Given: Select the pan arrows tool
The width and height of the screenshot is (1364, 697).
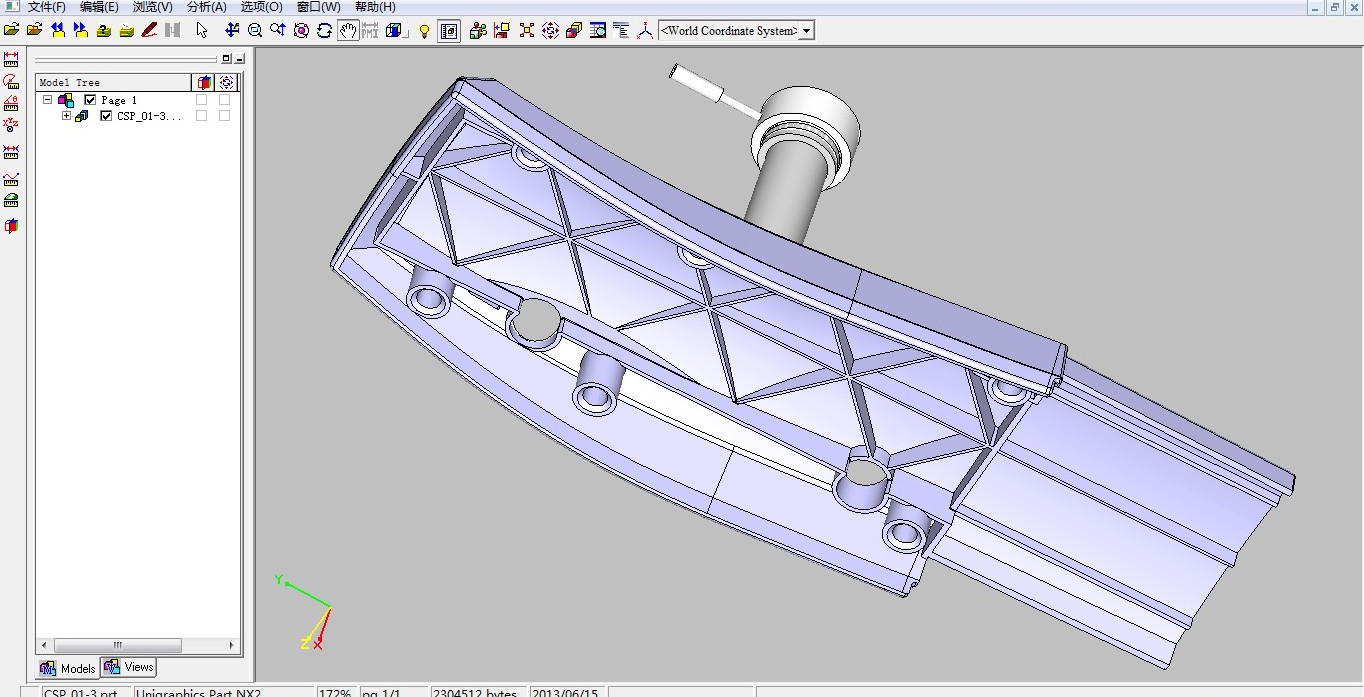Looking at the screenshot, I should [x=232, y=30].
